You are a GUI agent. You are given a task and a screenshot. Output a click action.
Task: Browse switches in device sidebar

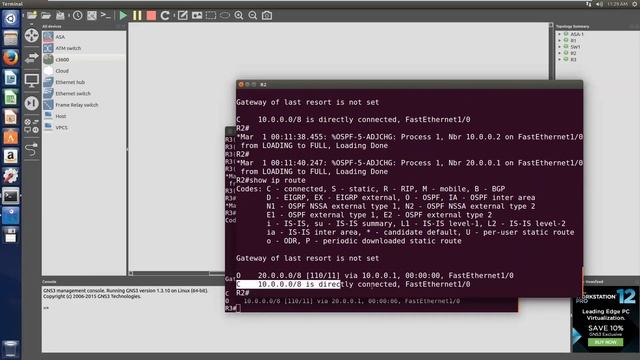coord(31,58)
